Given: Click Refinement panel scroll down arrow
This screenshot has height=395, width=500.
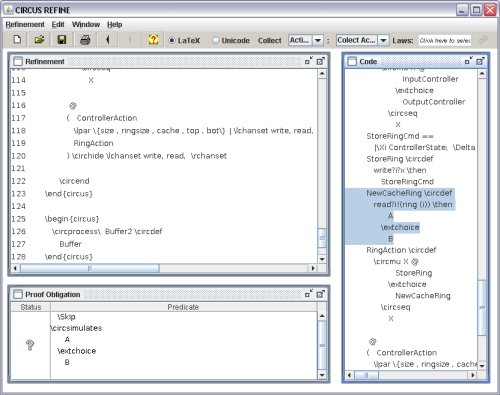Looking at the screenshot, I should (322, 259).
